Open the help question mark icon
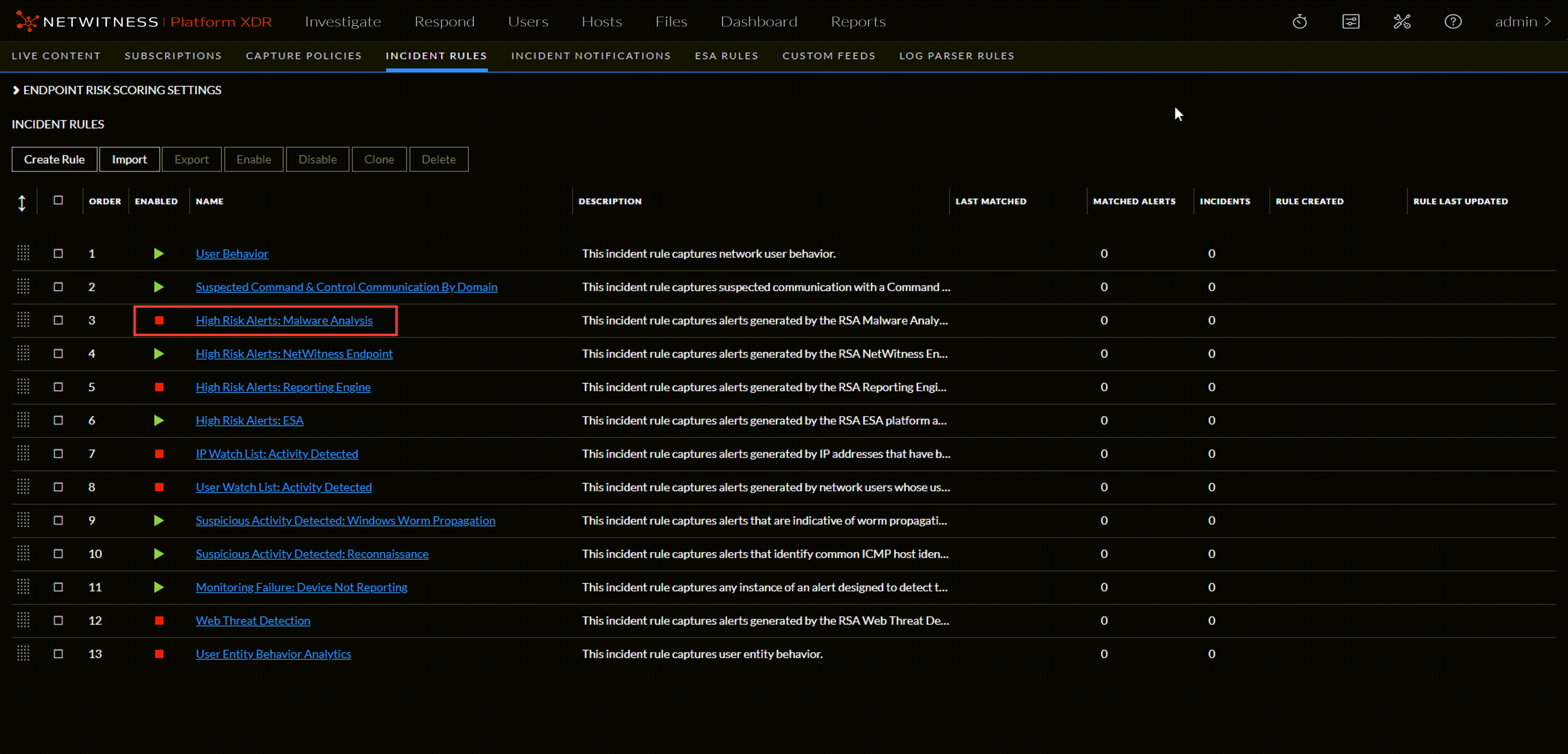The height and width of the screenshot is (754, 1568). click(x=1453, y=21)
